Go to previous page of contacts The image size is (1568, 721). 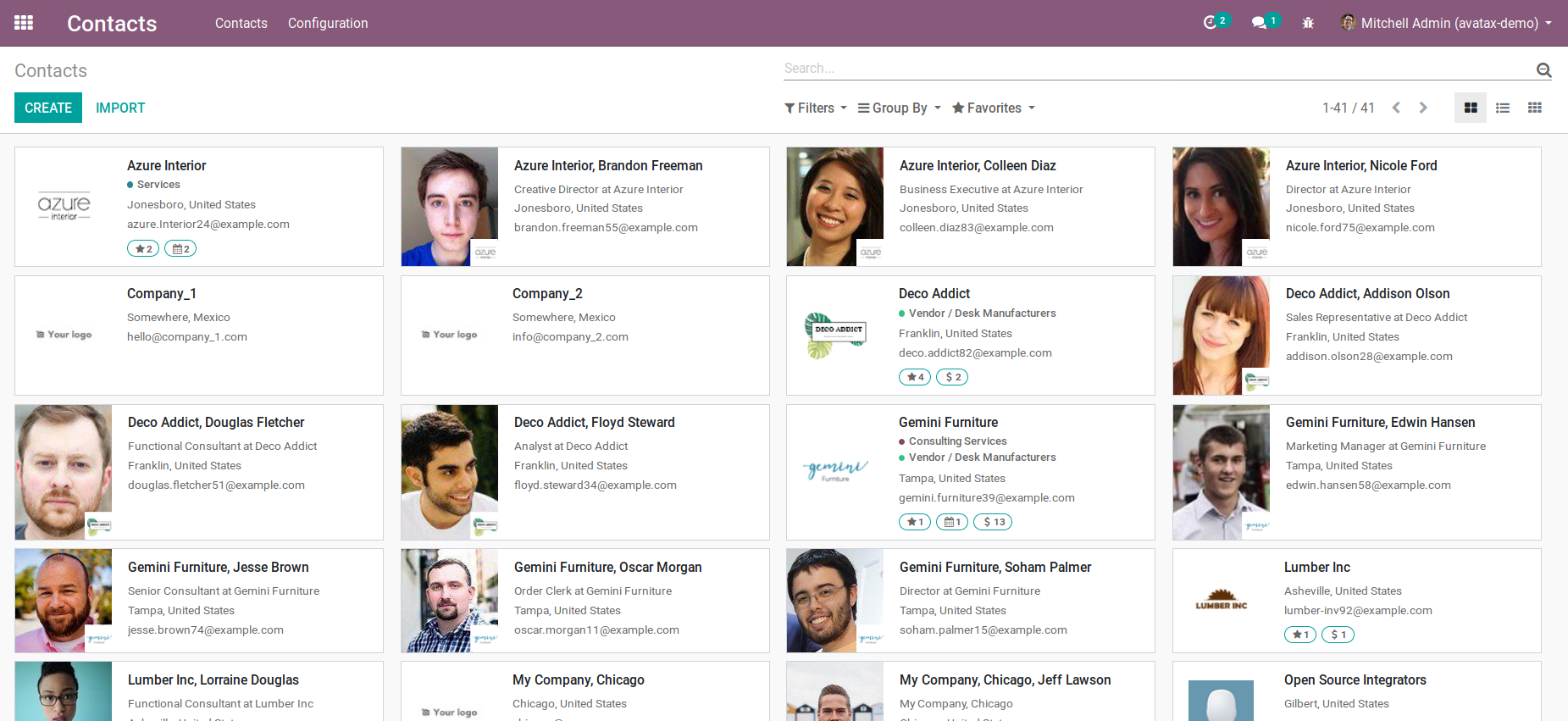(x=1396, y=108)
